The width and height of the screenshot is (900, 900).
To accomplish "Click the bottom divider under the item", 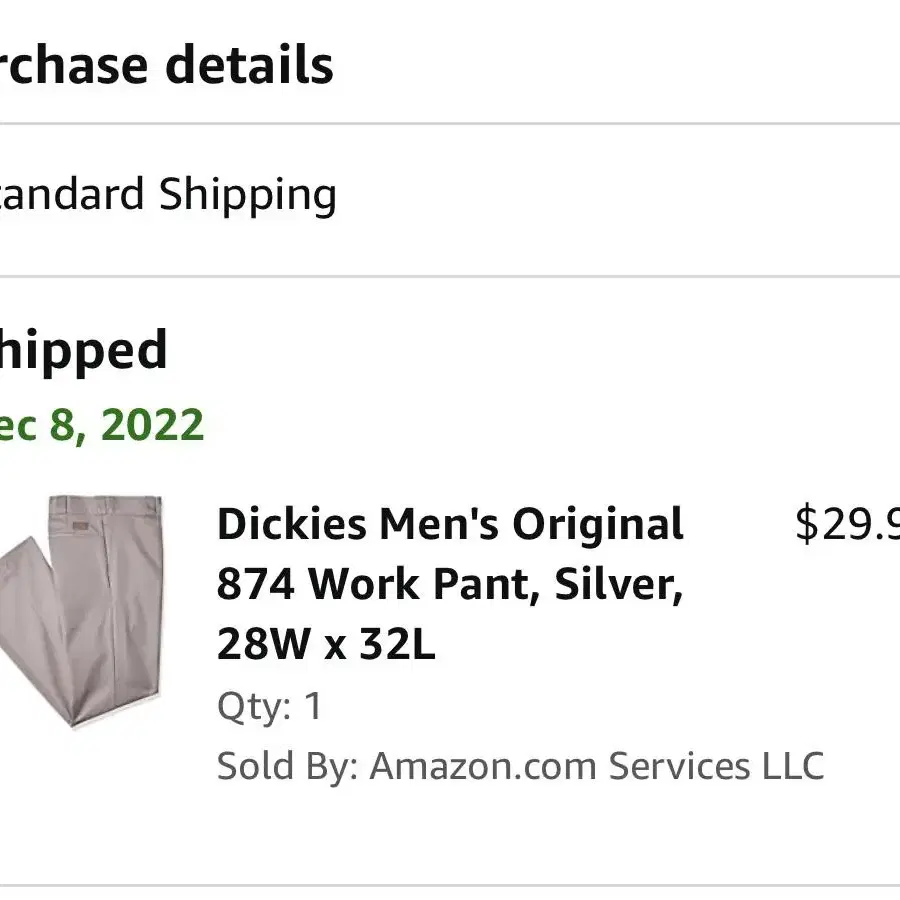I will 450,886.
